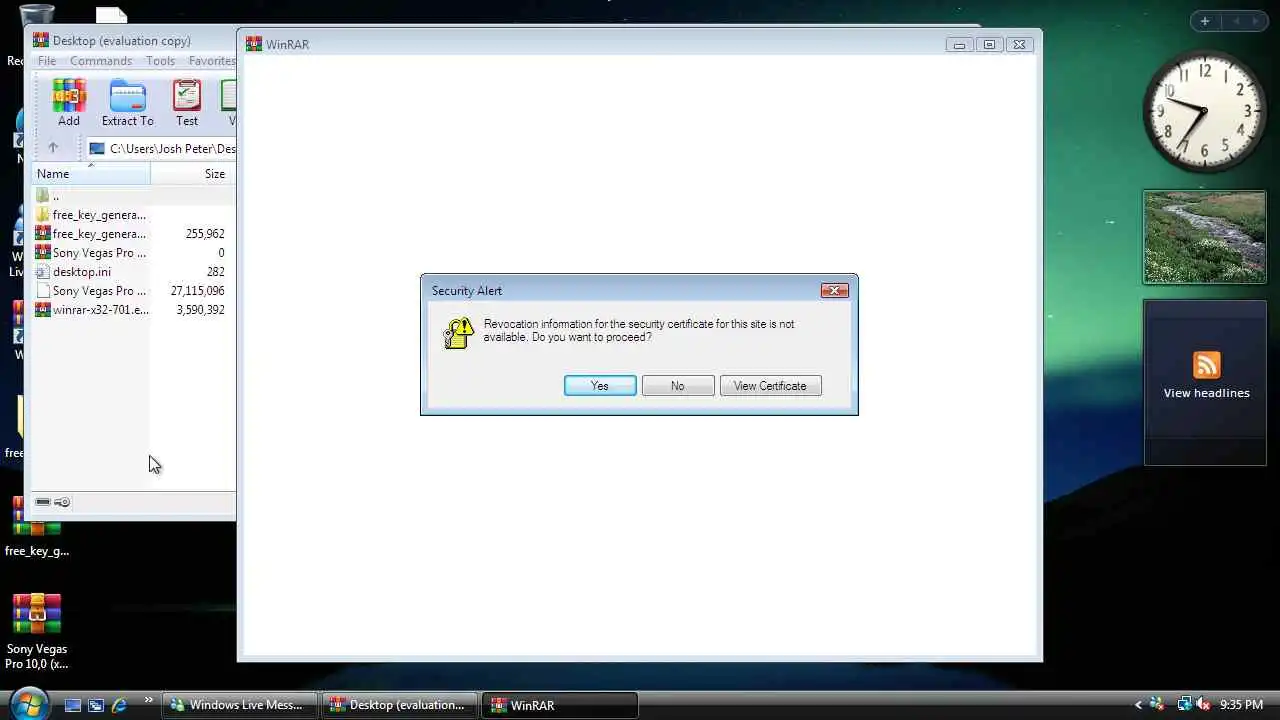The image size is (1280, 720).
Task: Click the Test archive toolbar icon
Action: pos(187,103)
